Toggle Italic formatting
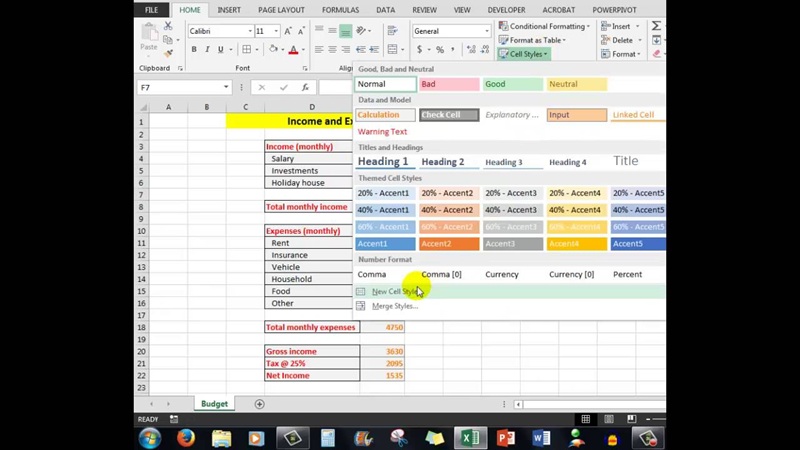This screenshot has height=450, width=800. pyautogui.click(x=207, y=49)
